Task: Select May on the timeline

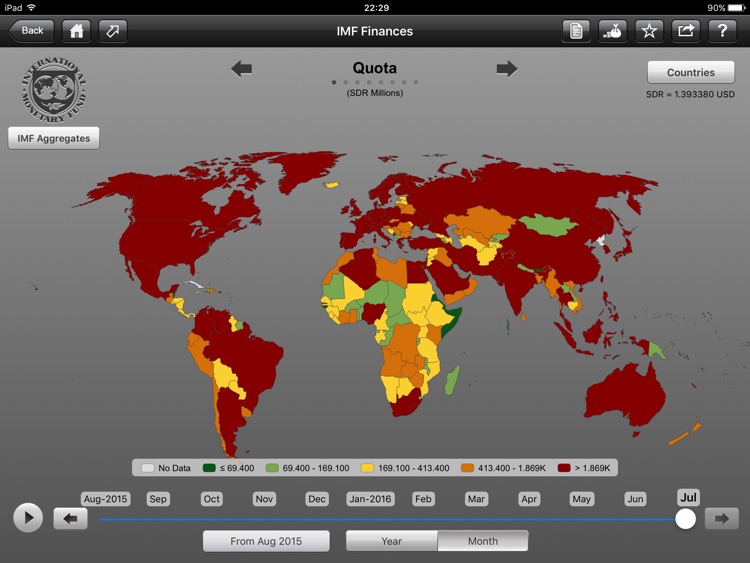Action: pyautogui.click(x=582, y=499)
